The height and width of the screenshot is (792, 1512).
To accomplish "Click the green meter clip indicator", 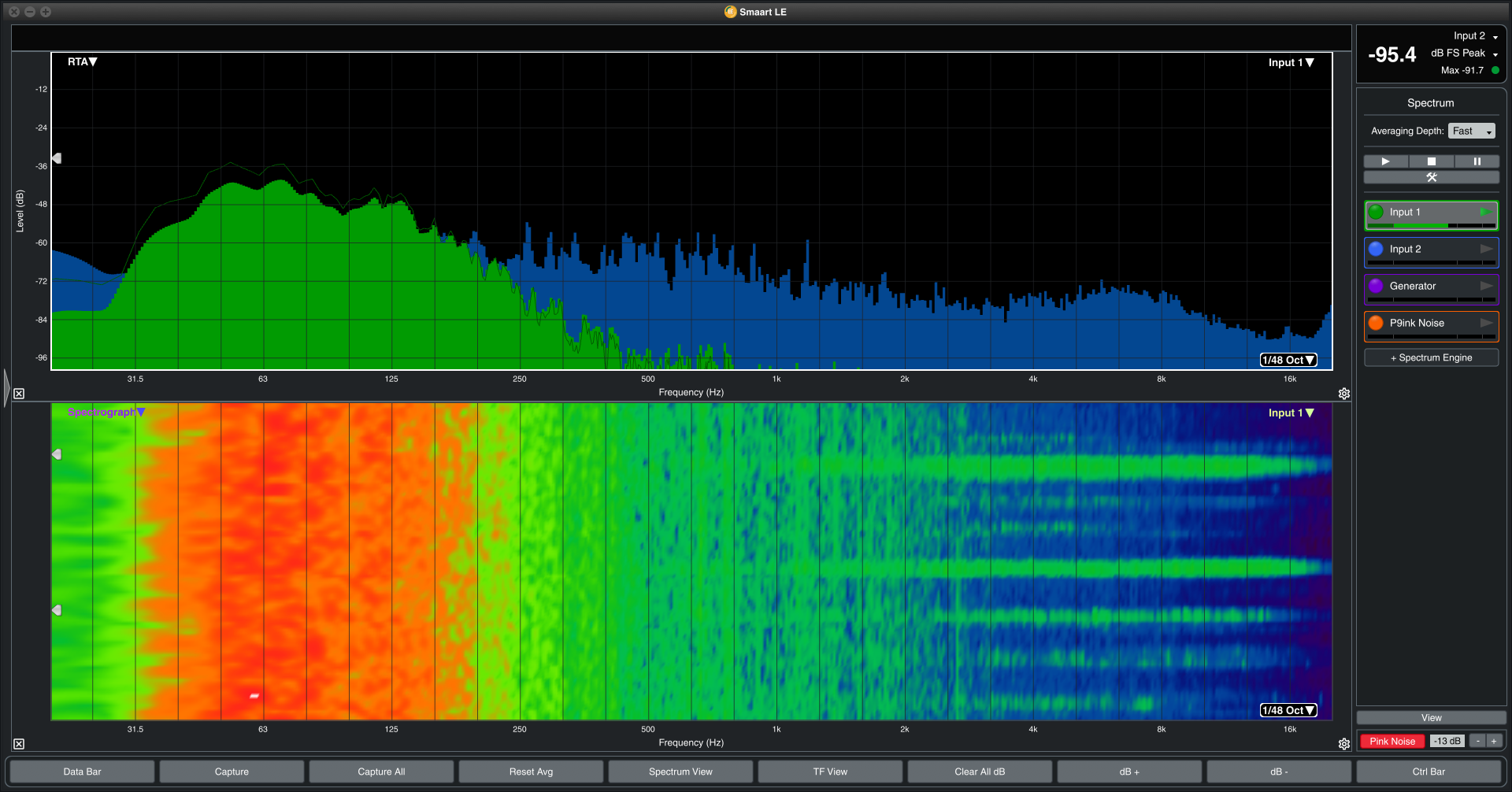I will [x=1495, y=70].
